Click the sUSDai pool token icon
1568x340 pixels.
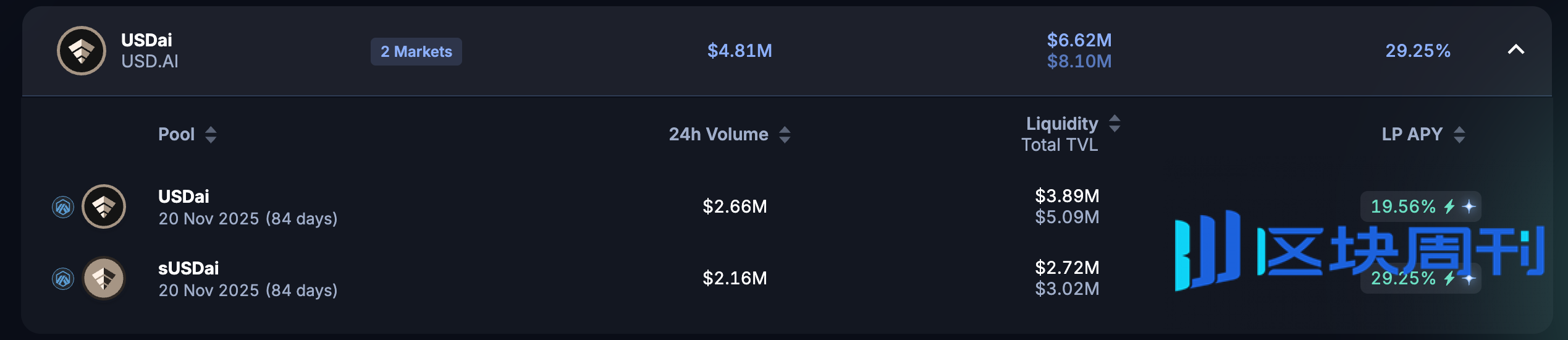[x=104, y=278]
